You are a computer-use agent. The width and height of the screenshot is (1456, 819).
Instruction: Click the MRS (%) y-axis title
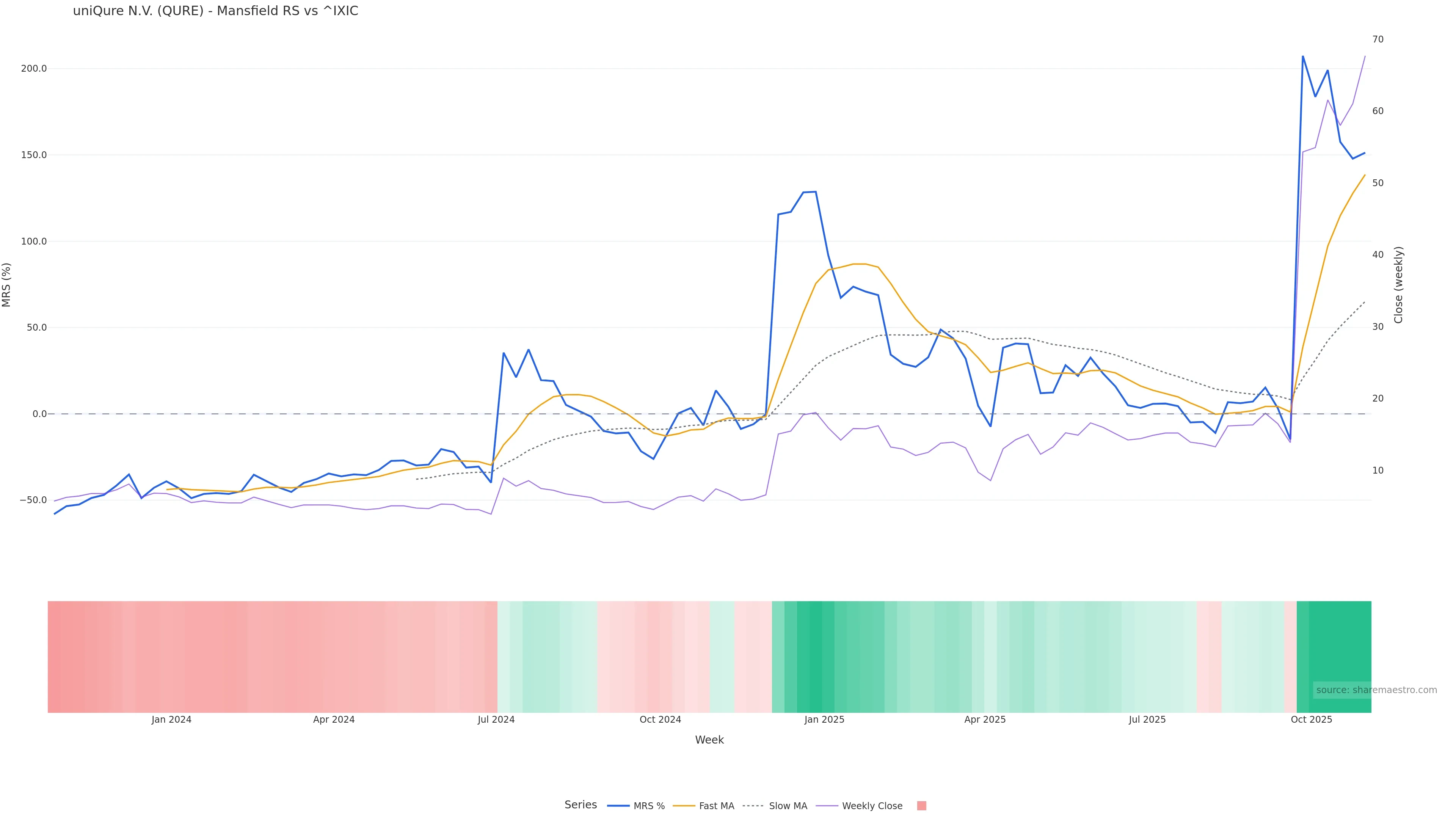(x=7, y=285)
